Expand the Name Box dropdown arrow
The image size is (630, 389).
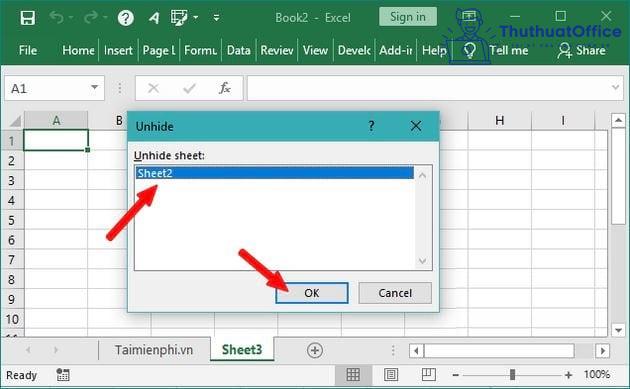click(94, 87)
